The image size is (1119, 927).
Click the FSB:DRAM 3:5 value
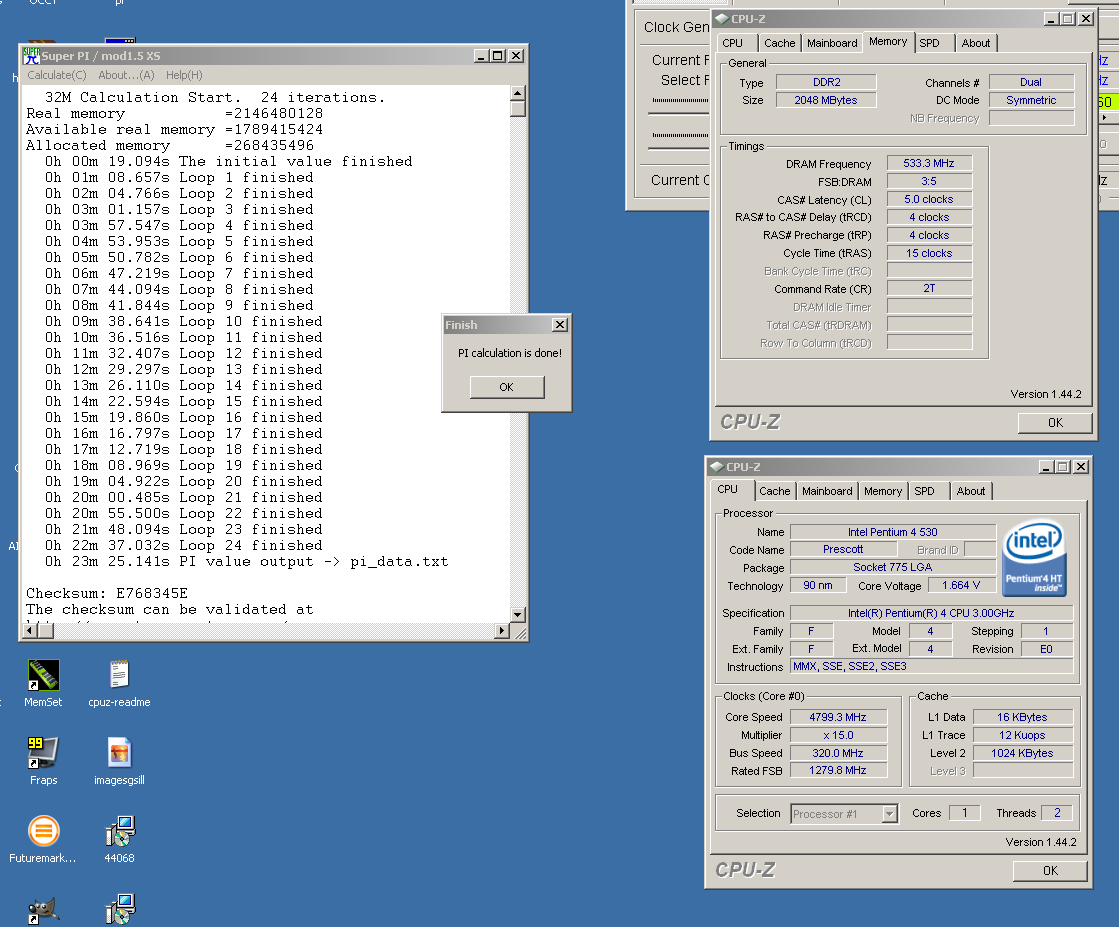coord(929,181)
